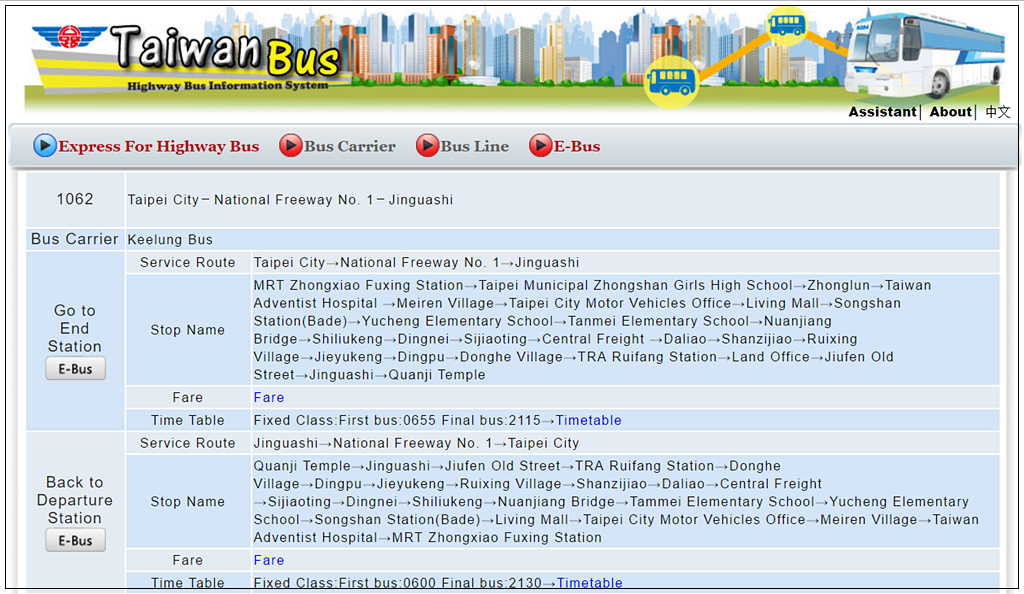
Task: Click the Back to Departure Station label
Action: [x=74, y=500]
